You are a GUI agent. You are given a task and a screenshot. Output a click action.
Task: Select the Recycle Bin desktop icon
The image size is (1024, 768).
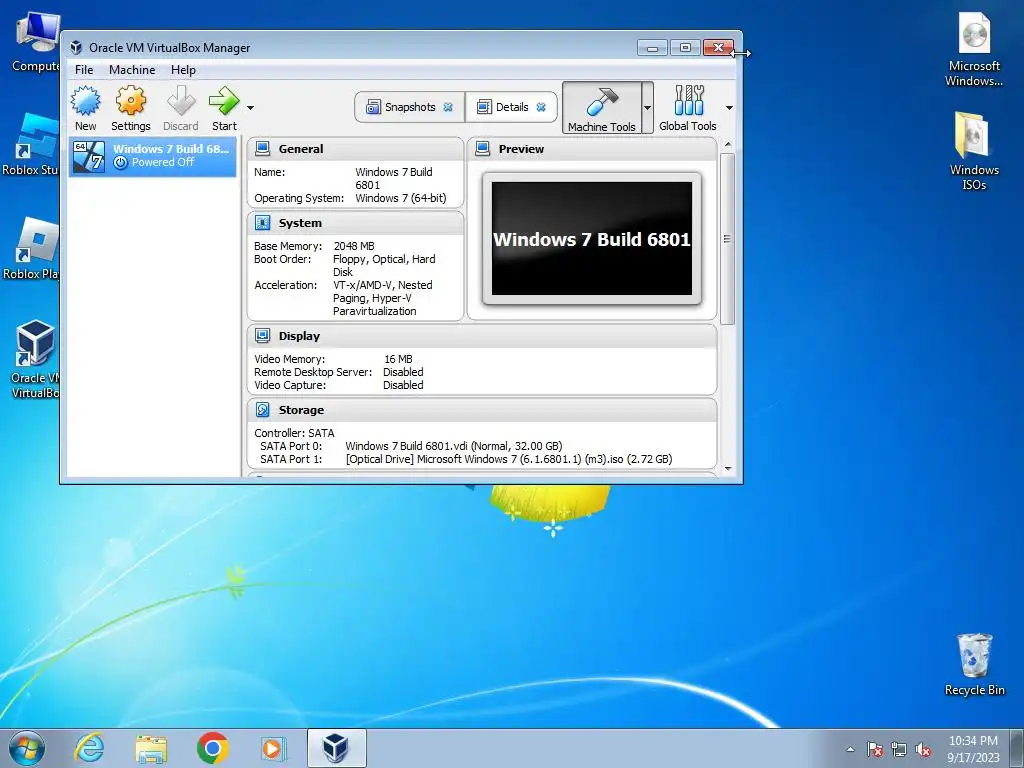click(x=974, y=664)
